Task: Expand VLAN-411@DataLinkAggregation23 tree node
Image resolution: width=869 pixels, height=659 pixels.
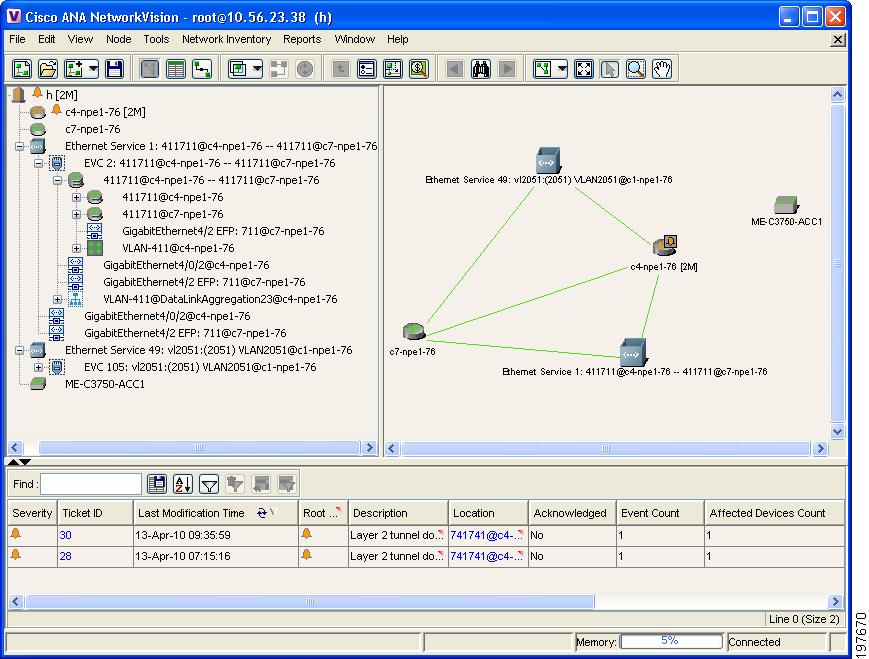Action: (x=57, y=299)
